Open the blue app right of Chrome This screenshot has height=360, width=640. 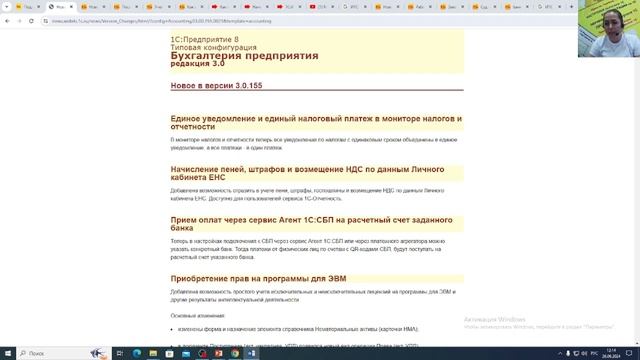point(251,353)
